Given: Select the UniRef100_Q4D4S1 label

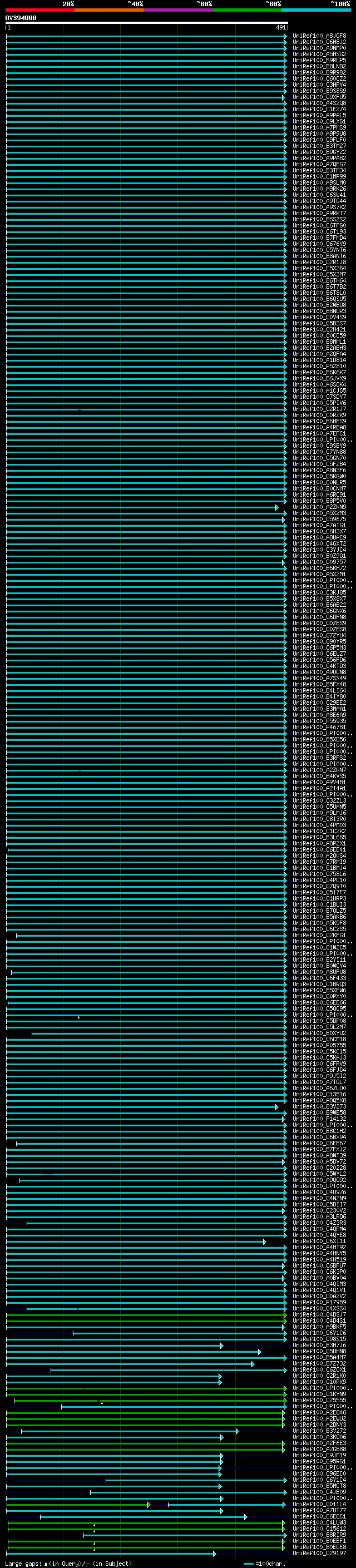Looking at the screenshot, I should (319, 1321).
